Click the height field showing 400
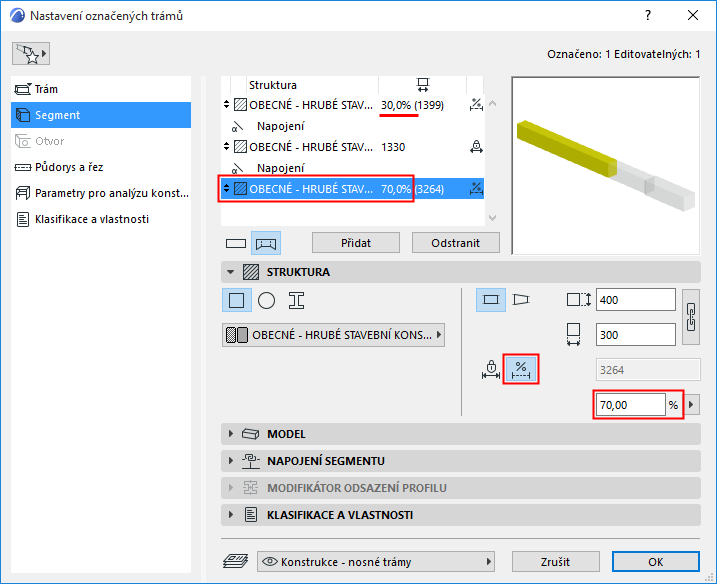Image resolution: width=717 pixels, height=584 pixels. point(636,300)
